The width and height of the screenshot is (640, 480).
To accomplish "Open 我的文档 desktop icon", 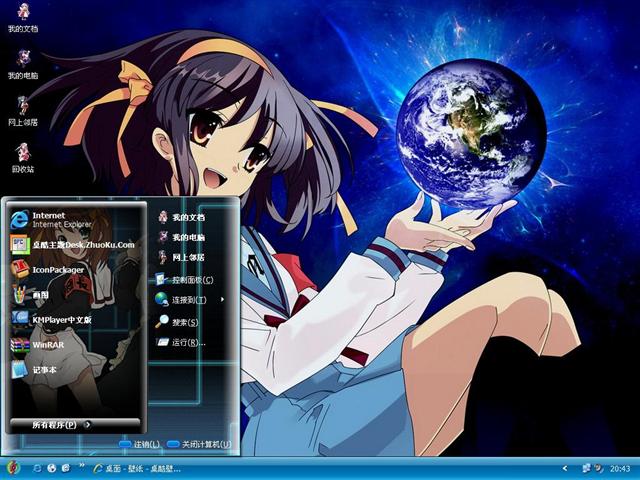I will pos(23,18).
